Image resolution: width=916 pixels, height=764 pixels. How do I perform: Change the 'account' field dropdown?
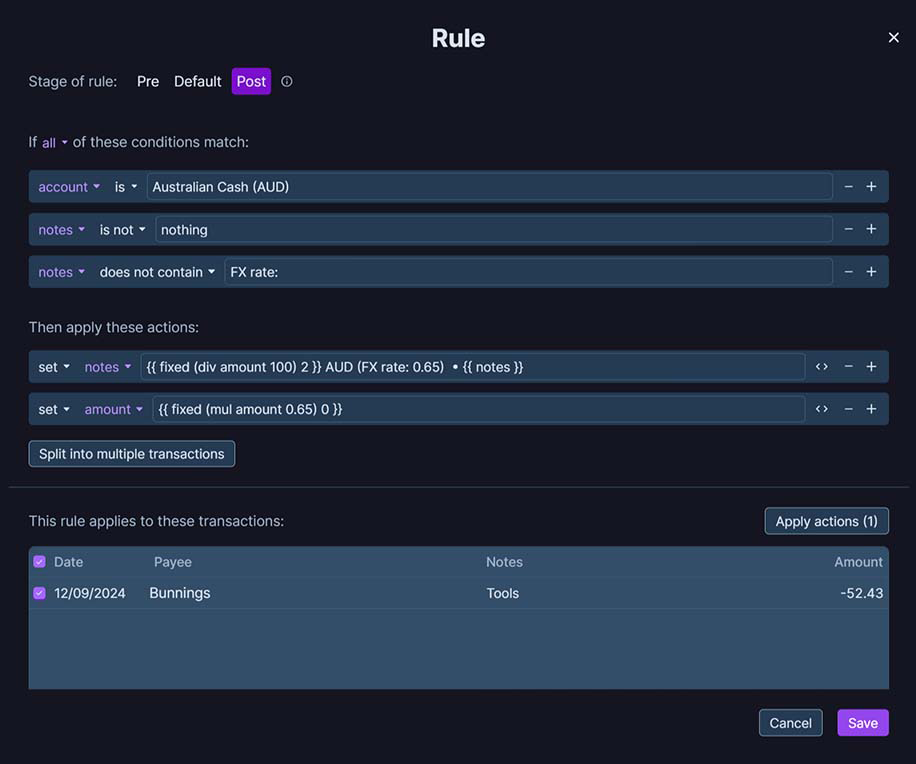click(x=69, y=187)
